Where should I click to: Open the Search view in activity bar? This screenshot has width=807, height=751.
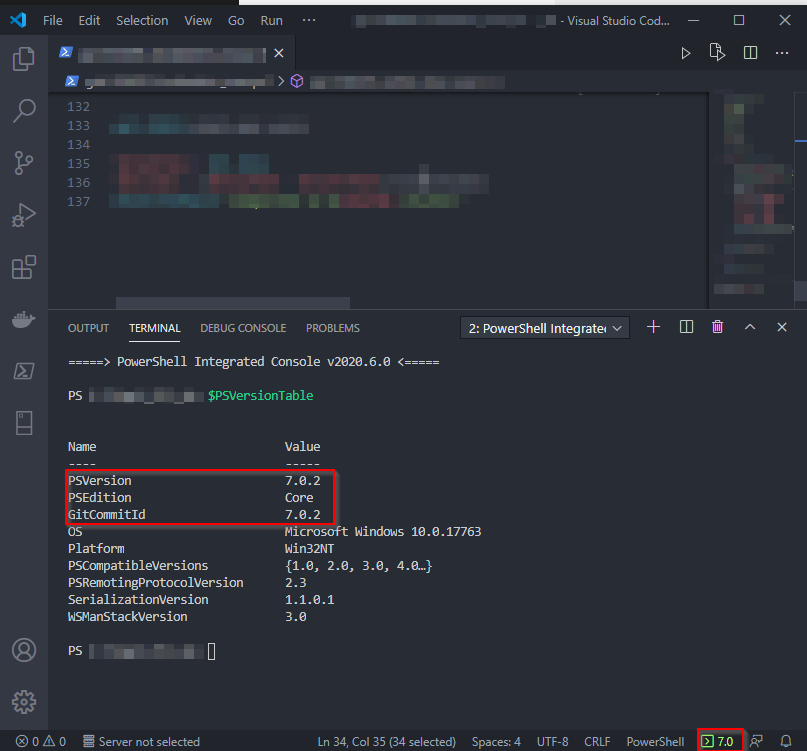(x=24, y=111)
